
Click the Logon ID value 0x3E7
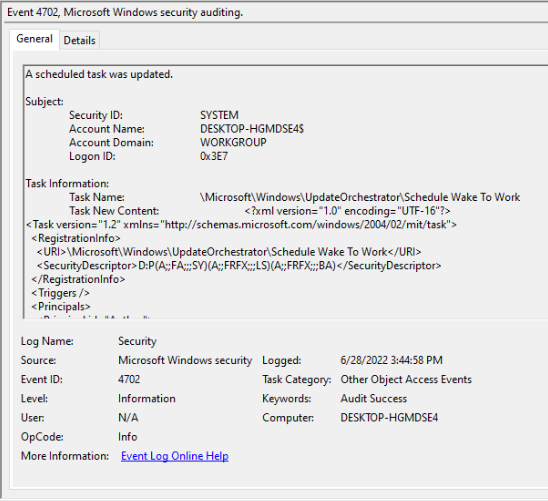[x=214, y=156]
